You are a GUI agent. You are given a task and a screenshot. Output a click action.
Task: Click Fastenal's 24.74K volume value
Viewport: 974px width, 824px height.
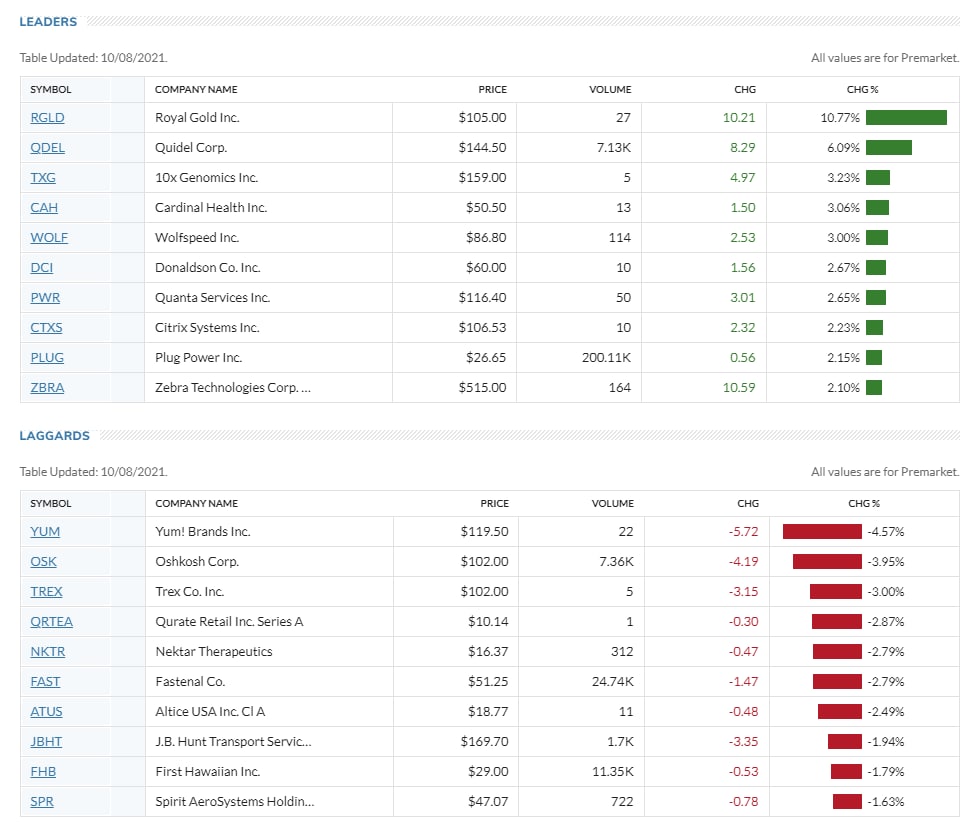pos(612,682)
